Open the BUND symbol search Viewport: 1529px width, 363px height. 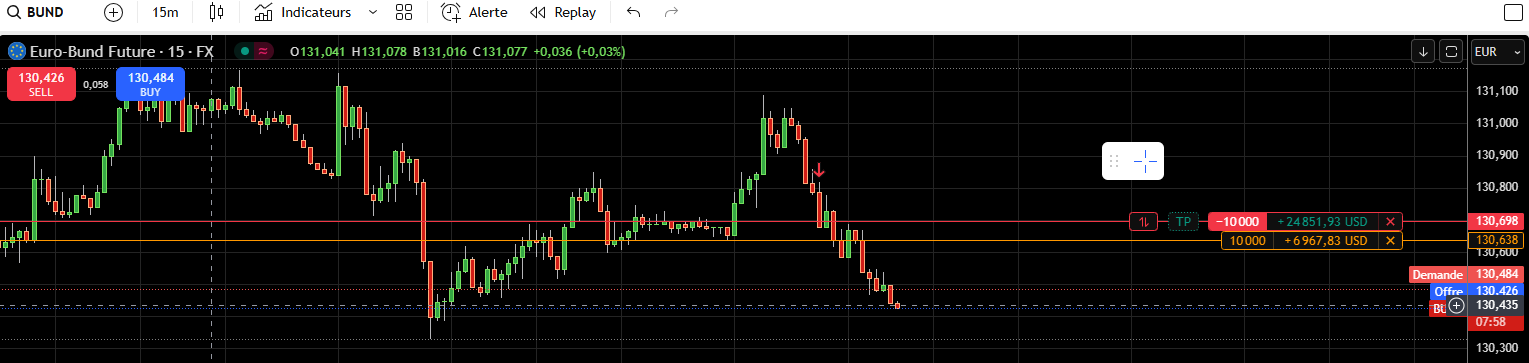36,13
